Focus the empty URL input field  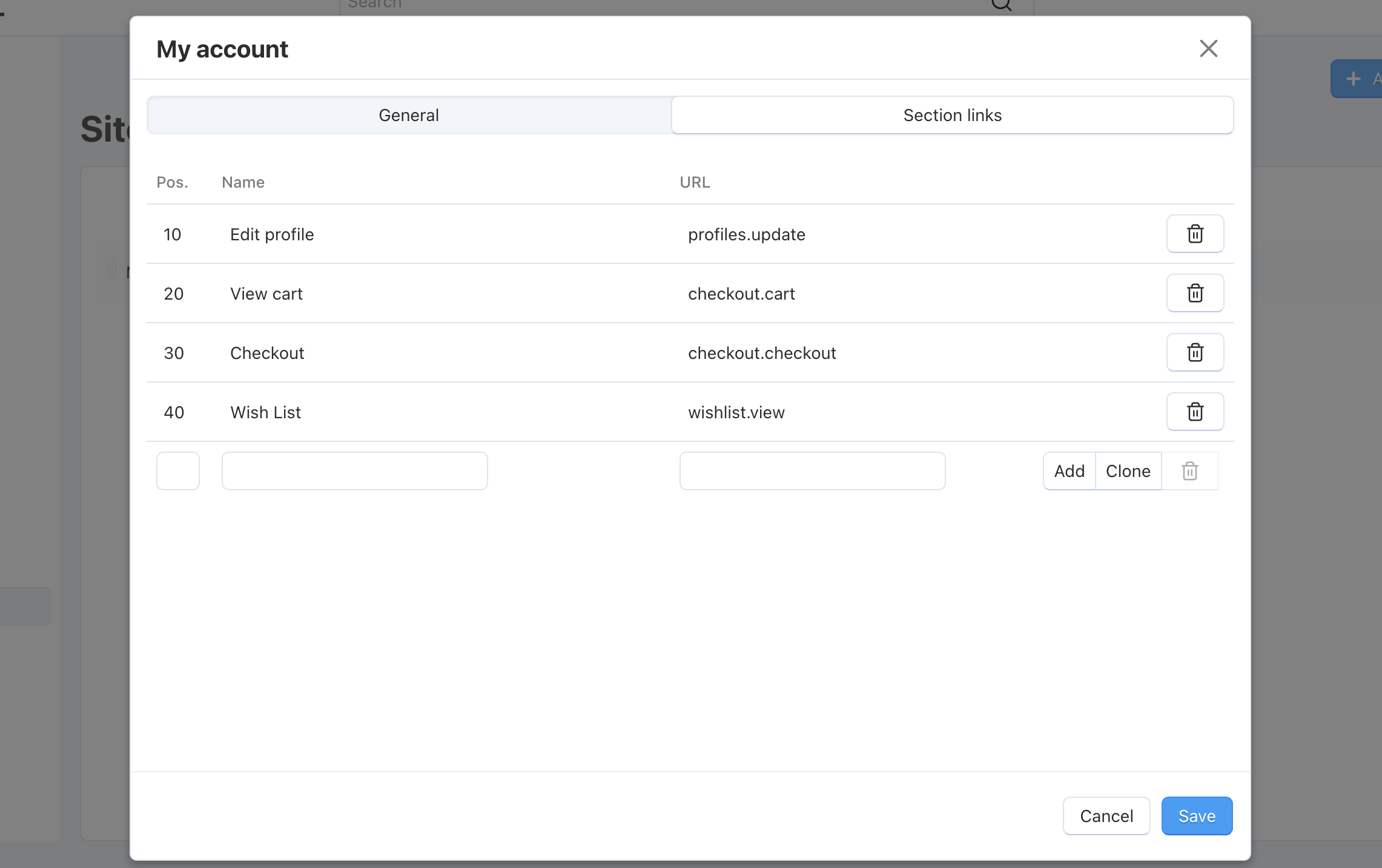coord(813,471)
